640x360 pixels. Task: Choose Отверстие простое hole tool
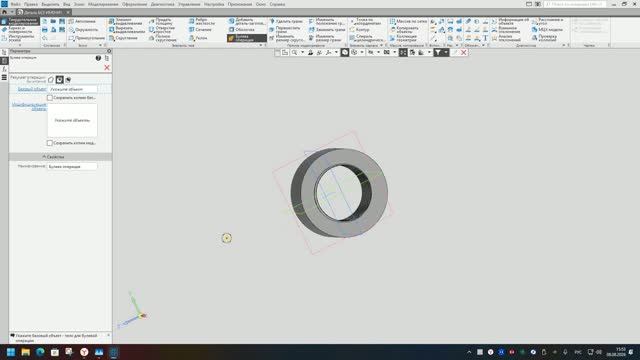coord(162,29)
